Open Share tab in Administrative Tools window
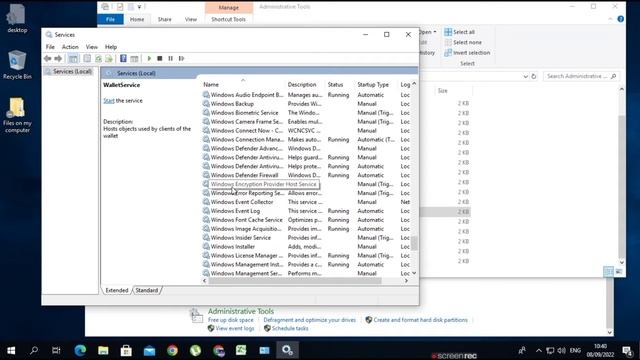This screenshot has height=360, width=640. pos(164,19)
